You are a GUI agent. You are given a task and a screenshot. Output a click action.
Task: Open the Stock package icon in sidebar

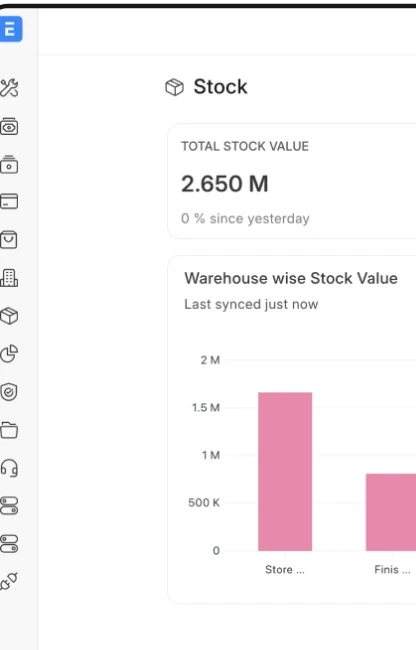[x=9, y=316]
